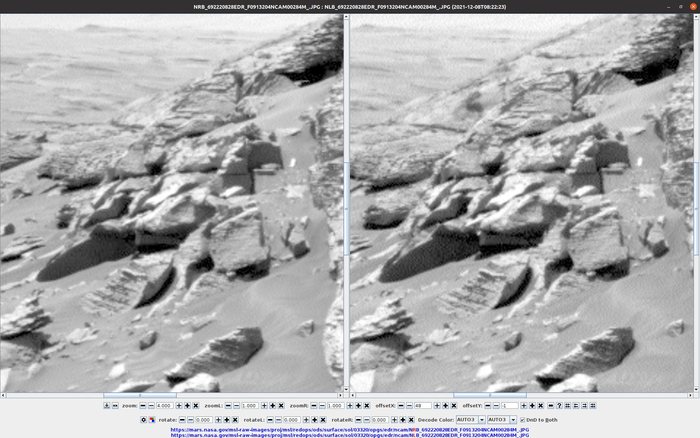
Task: Click the rotateL value field
Action: click(292, 420)
